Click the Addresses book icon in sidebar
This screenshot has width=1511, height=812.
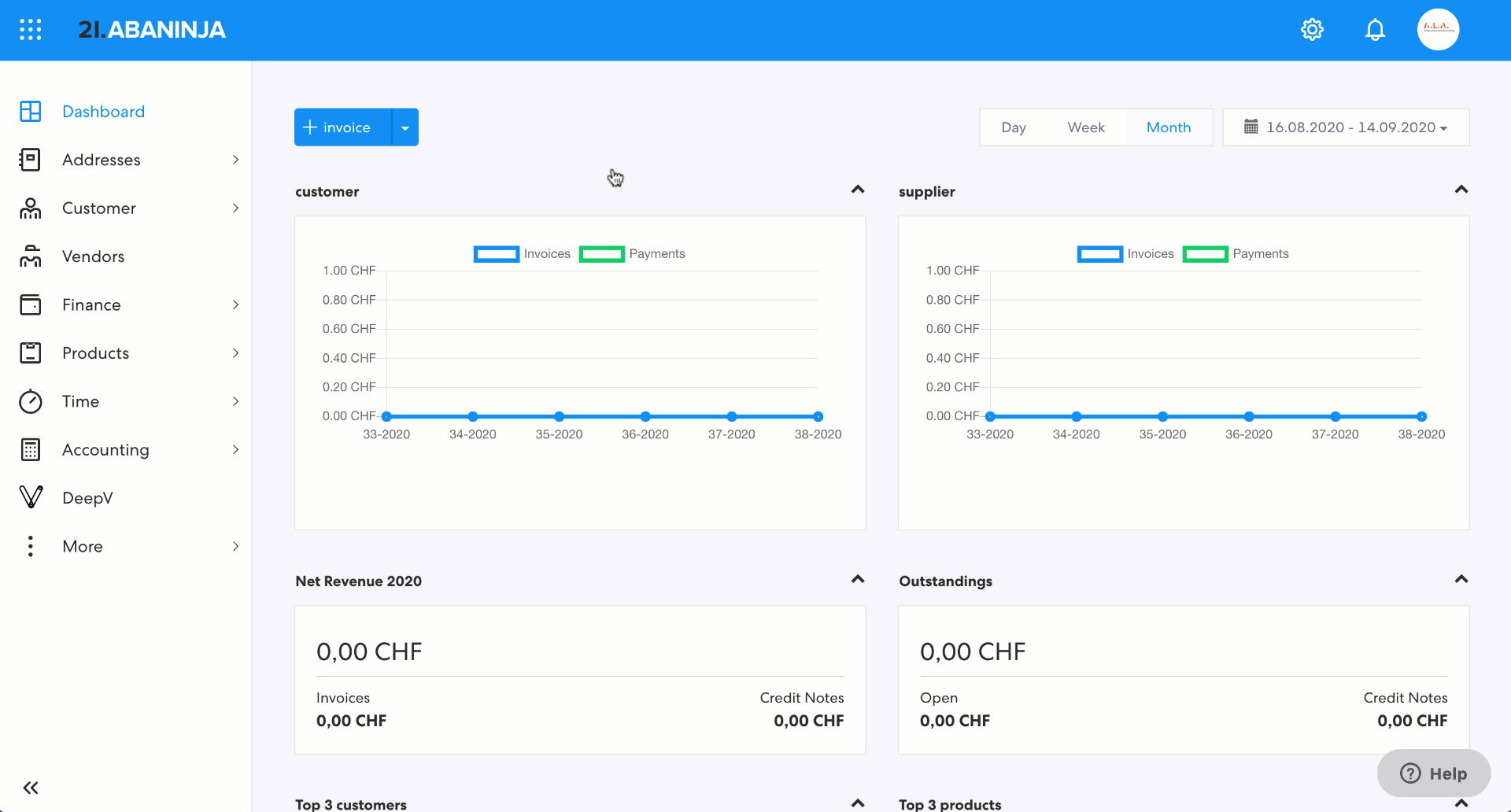point(30,159)
